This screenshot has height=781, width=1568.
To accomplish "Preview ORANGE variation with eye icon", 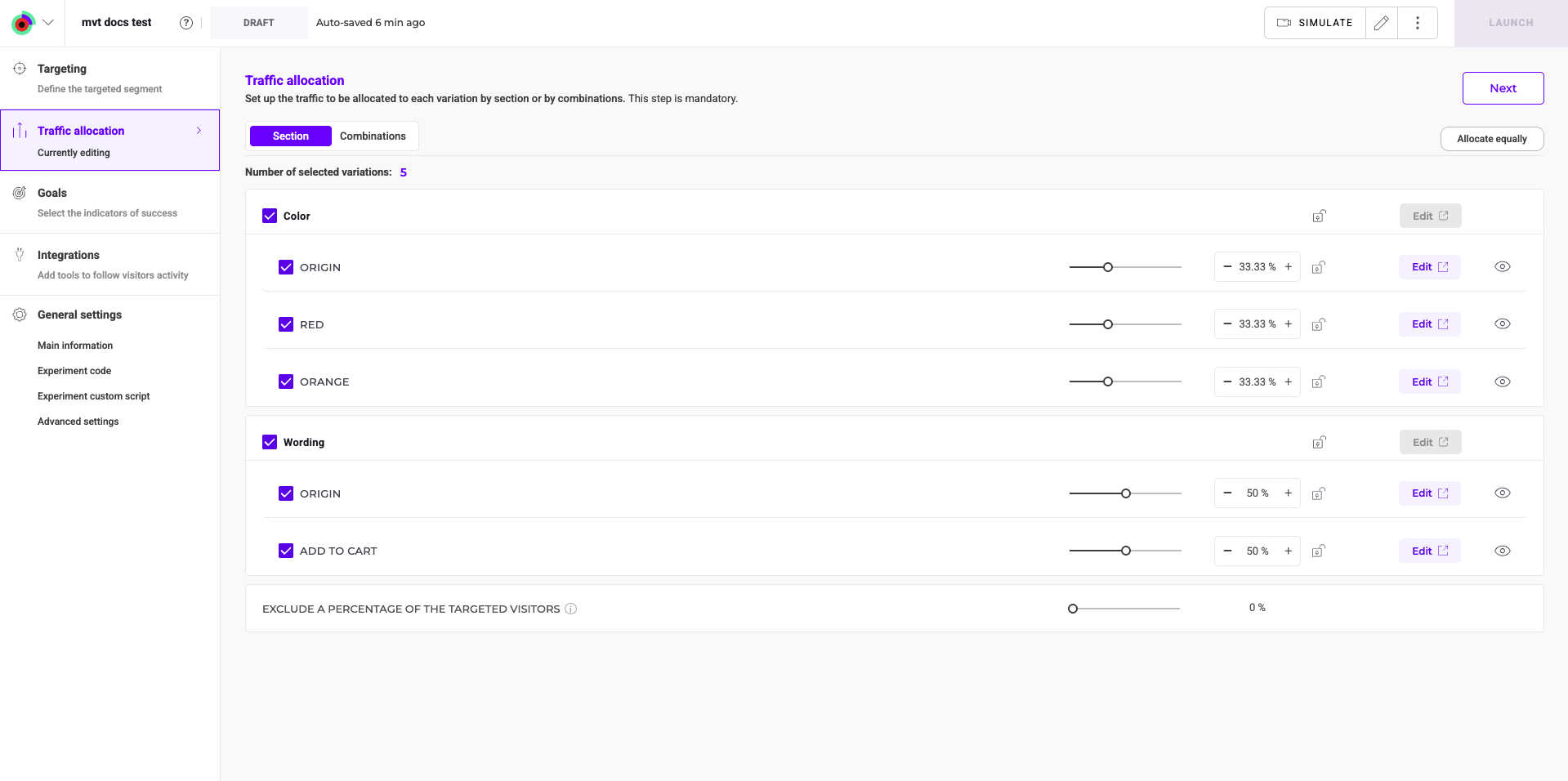I will point(1502,382).
